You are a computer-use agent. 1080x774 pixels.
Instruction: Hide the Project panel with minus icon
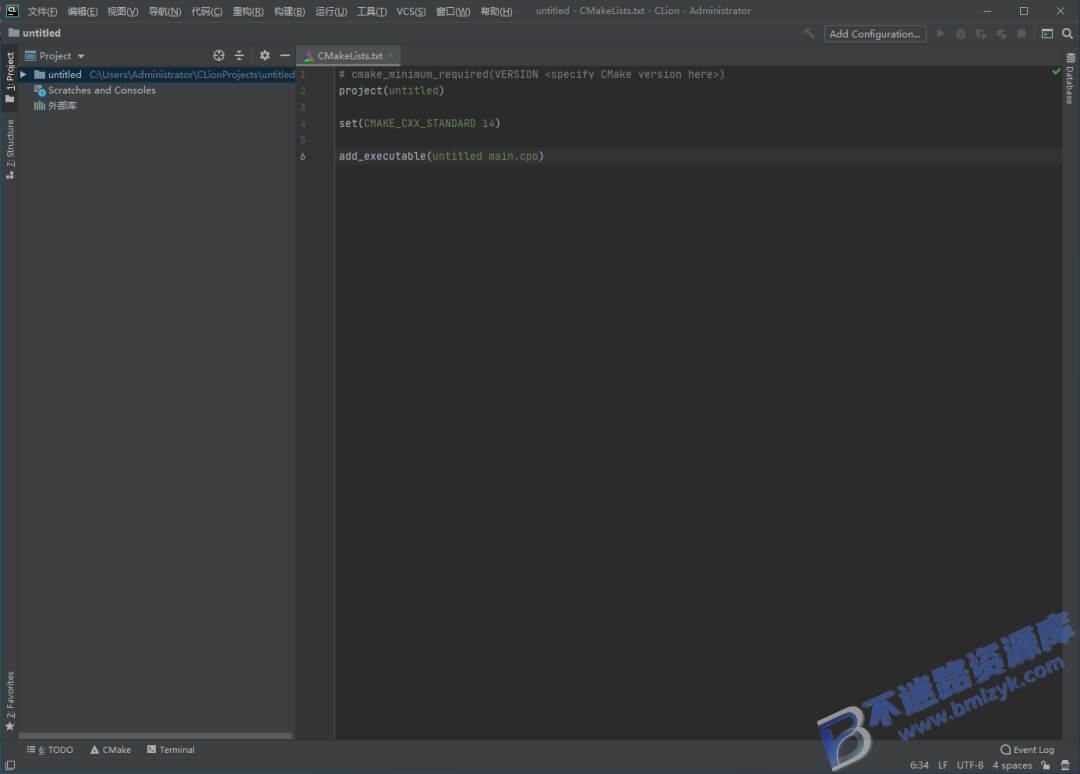coord(284,56)
